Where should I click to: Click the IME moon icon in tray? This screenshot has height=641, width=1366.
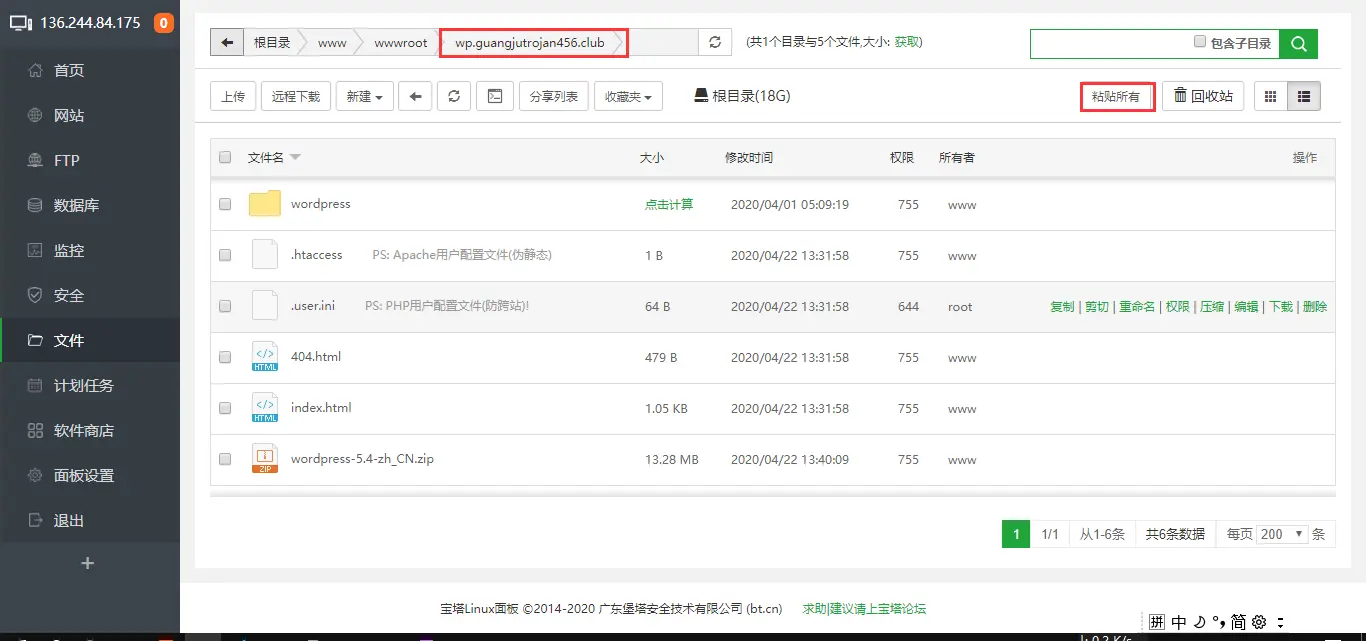[x=1200, y=621]
